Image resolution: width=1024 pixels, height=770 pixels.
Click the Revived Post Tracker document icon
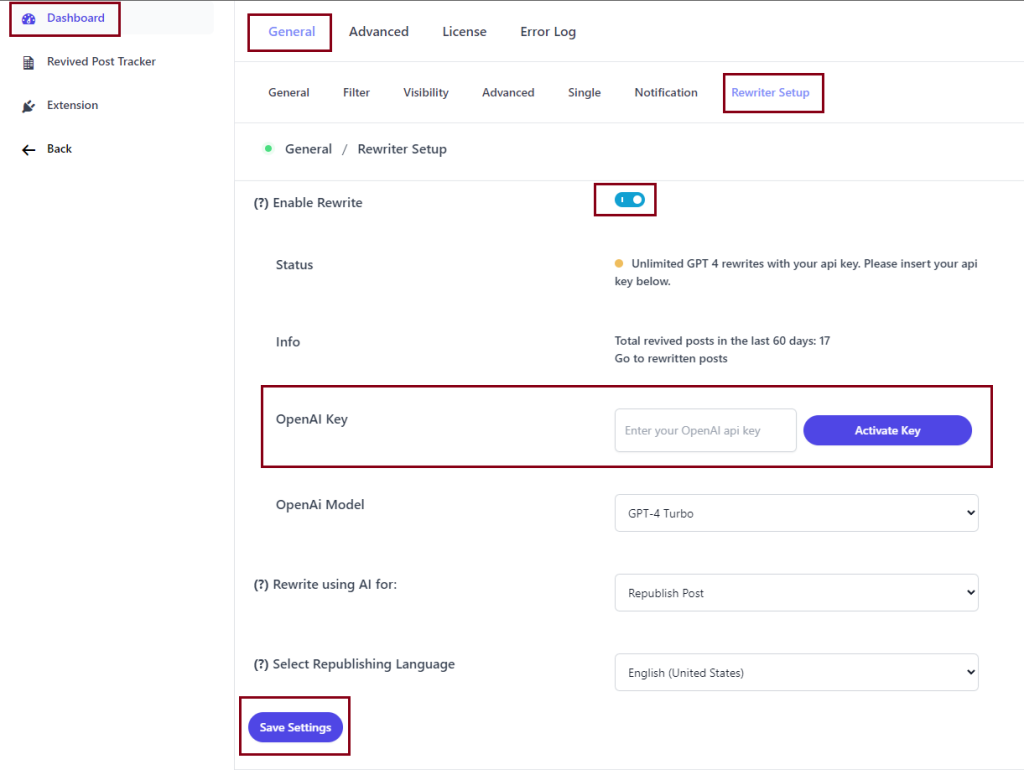pyautogui.click(x=28, y=62)
